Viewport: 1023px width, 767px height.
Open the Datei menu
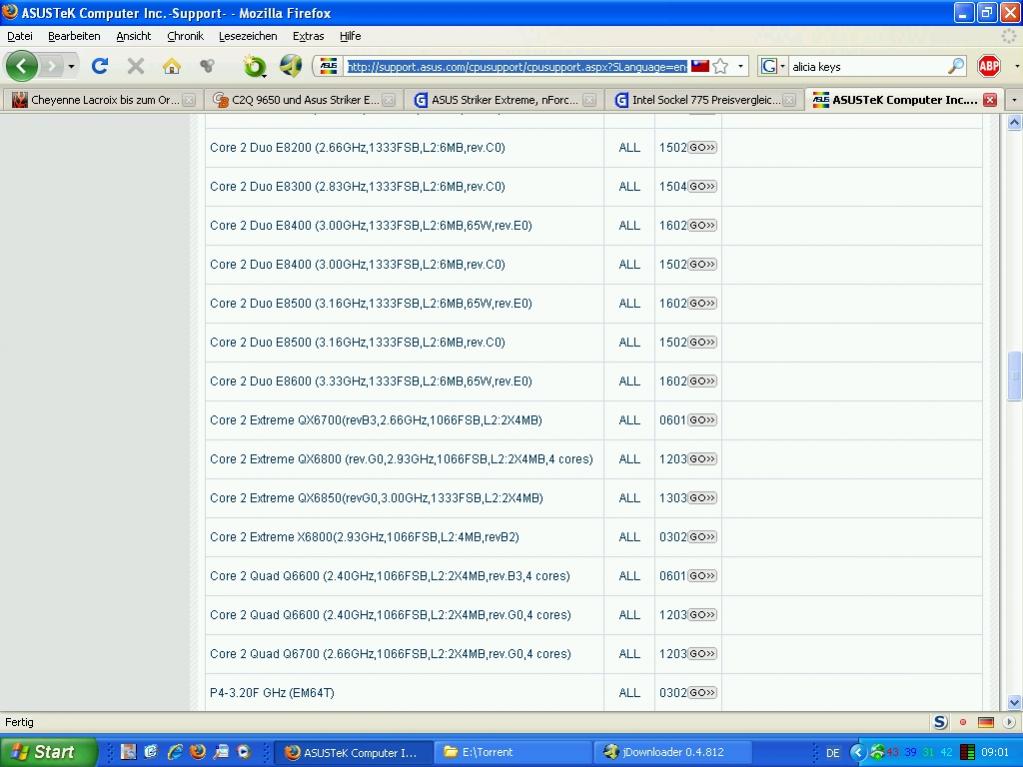tap(20, 37)
